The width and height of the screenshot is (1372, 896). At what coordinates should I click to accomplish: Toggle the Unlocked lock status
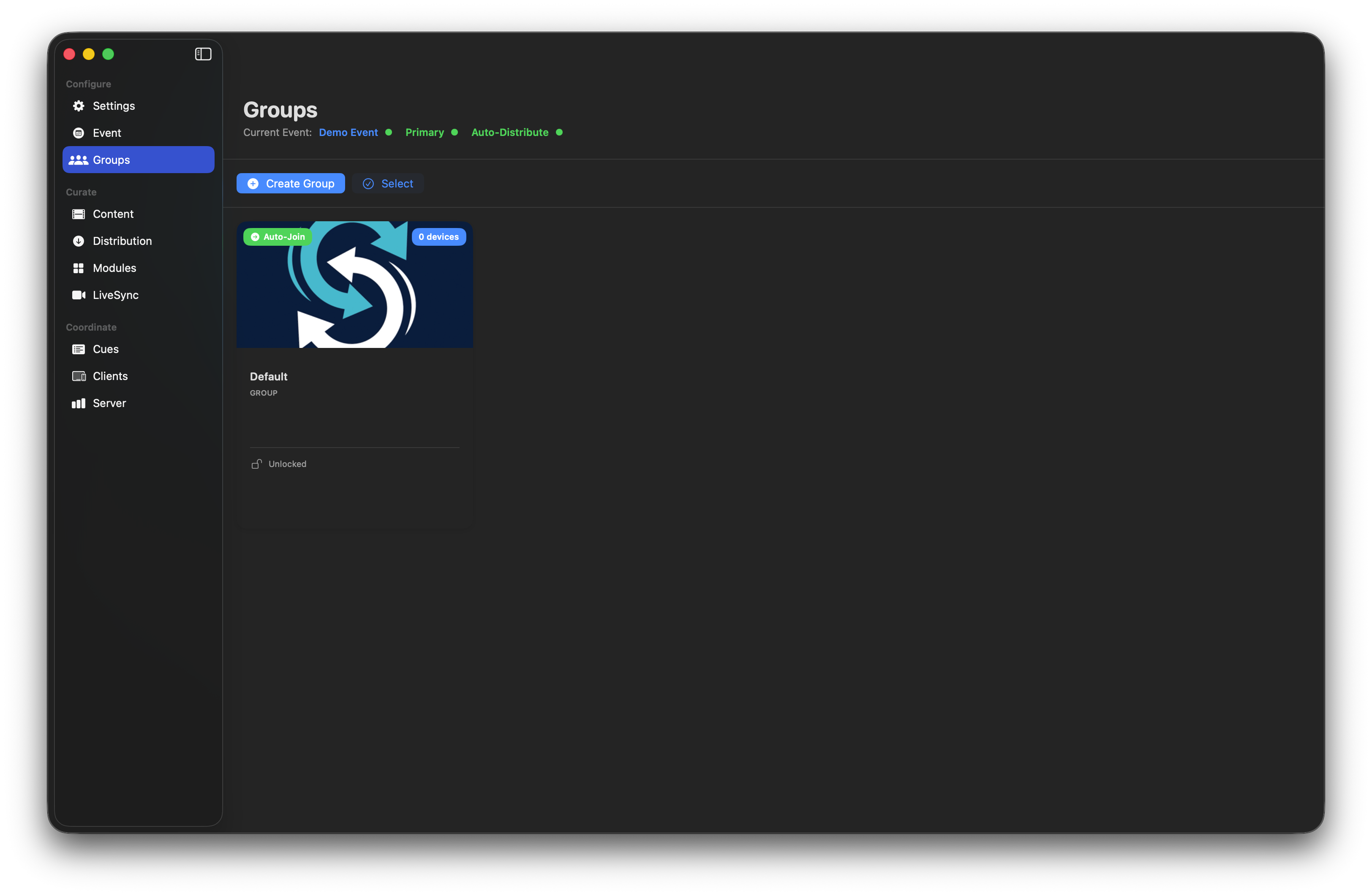tap(279, 464)
